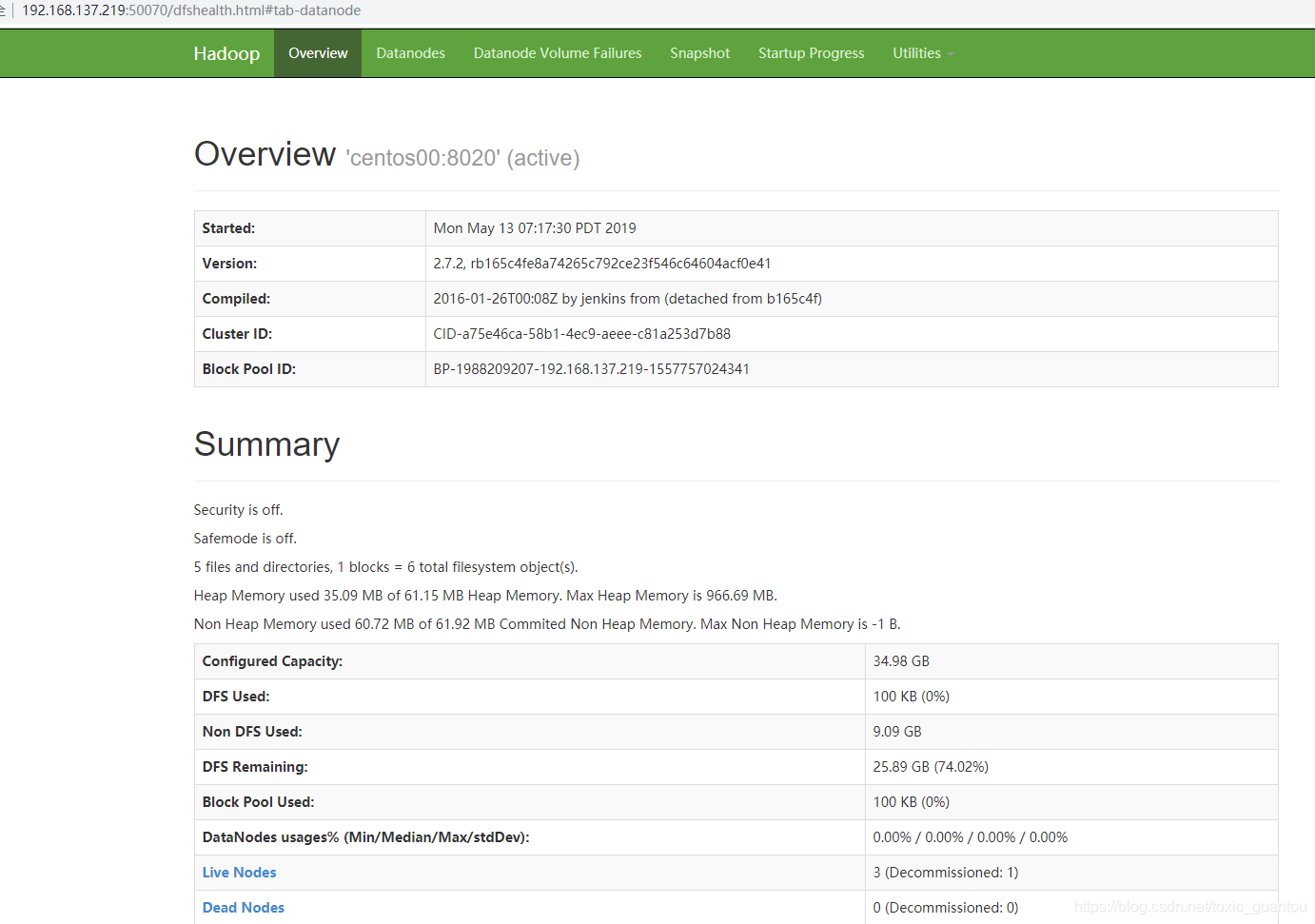Viewport: 1315px width, 924px height.
Task: Go to the Snapshot tab
Action: [x=699, y=53]
